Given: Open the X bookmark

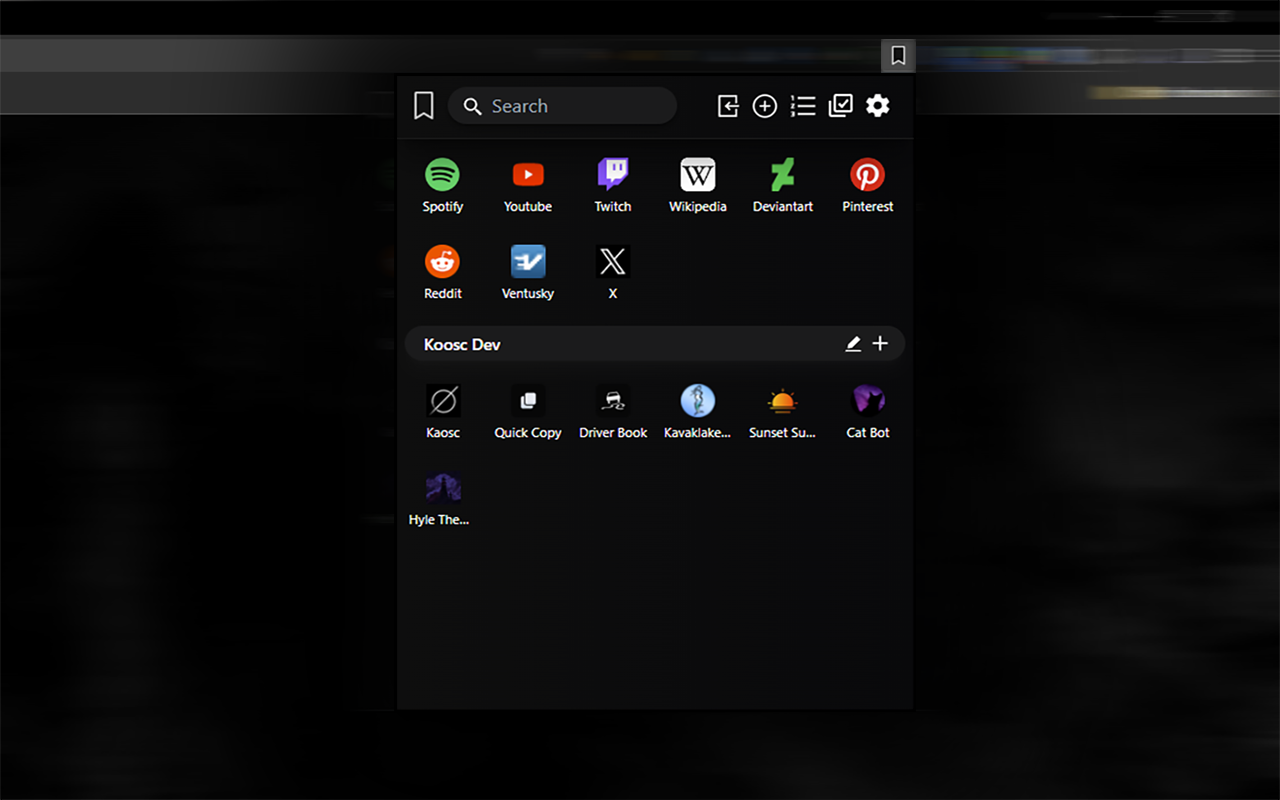Looking at the screenshot, I should [613, 272].
